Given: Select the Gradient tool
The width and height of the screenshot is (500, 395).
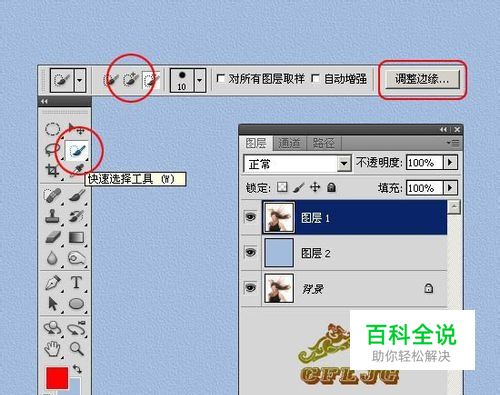Looking at the screenshot, I should [77, 238].
